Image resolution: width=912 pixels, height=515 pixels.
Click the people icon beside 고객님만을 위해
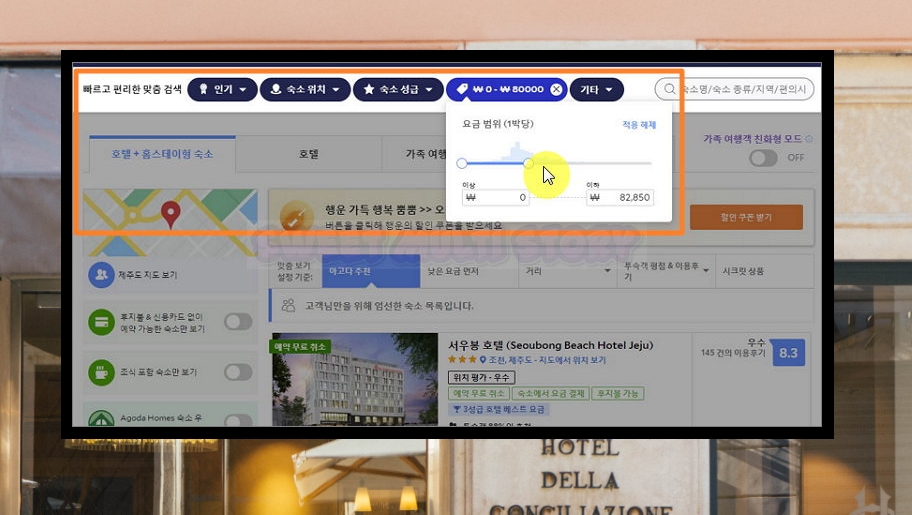click(x=288, y=306)
